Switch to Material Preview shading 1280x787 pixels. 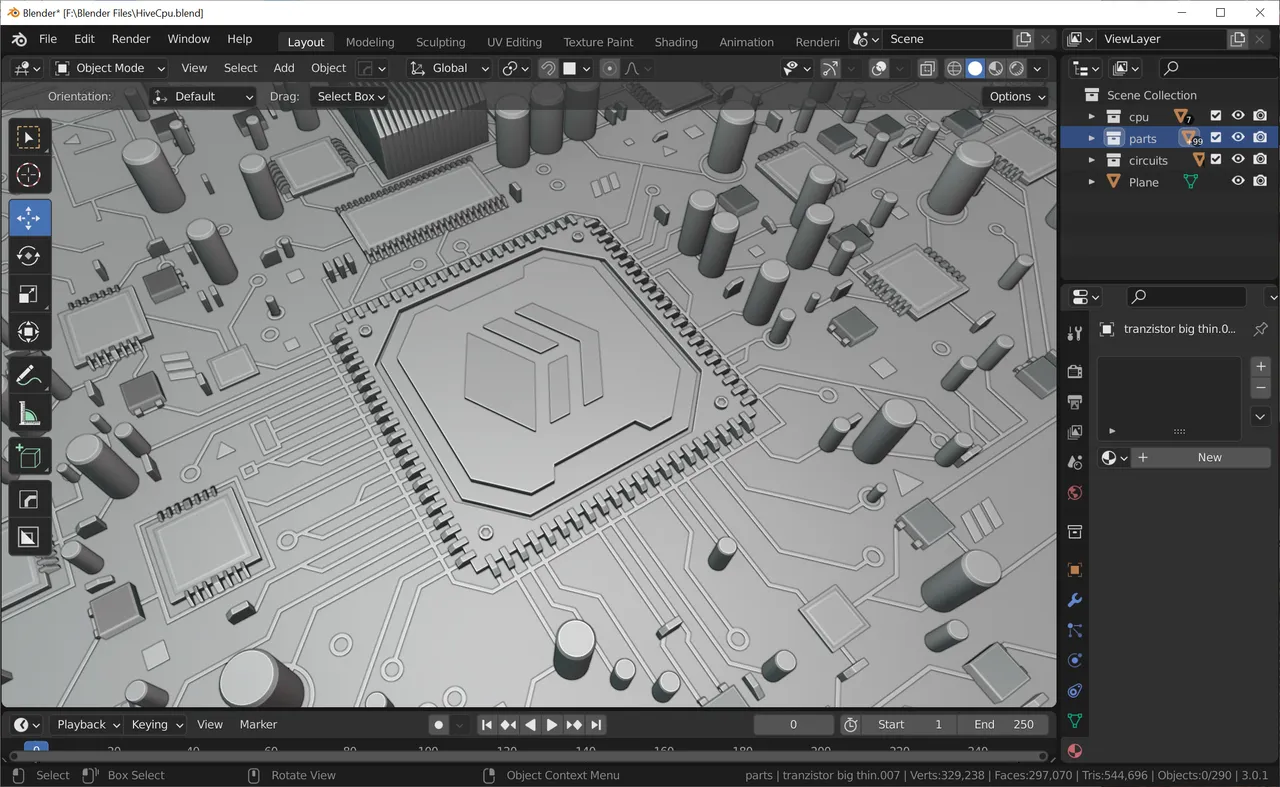[996, 68]
